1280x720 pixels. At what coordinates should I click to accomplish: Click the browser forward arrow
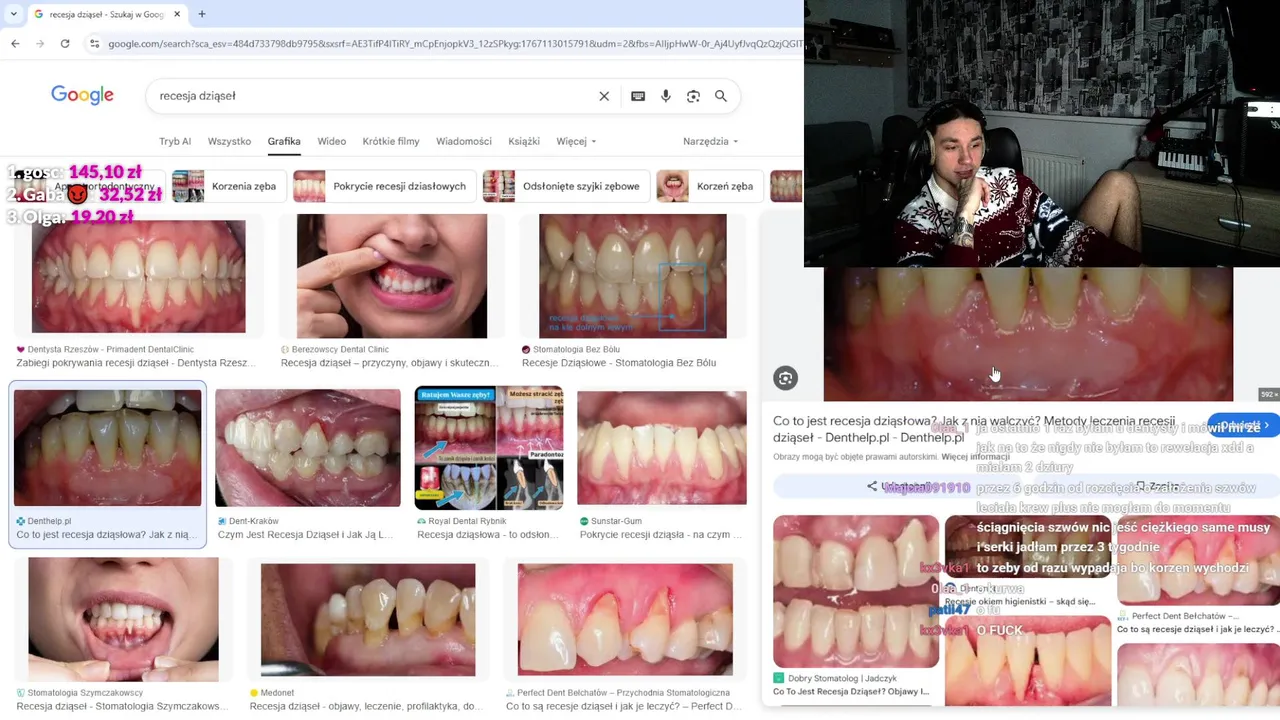pyautogui.click(x=40, y=43)
